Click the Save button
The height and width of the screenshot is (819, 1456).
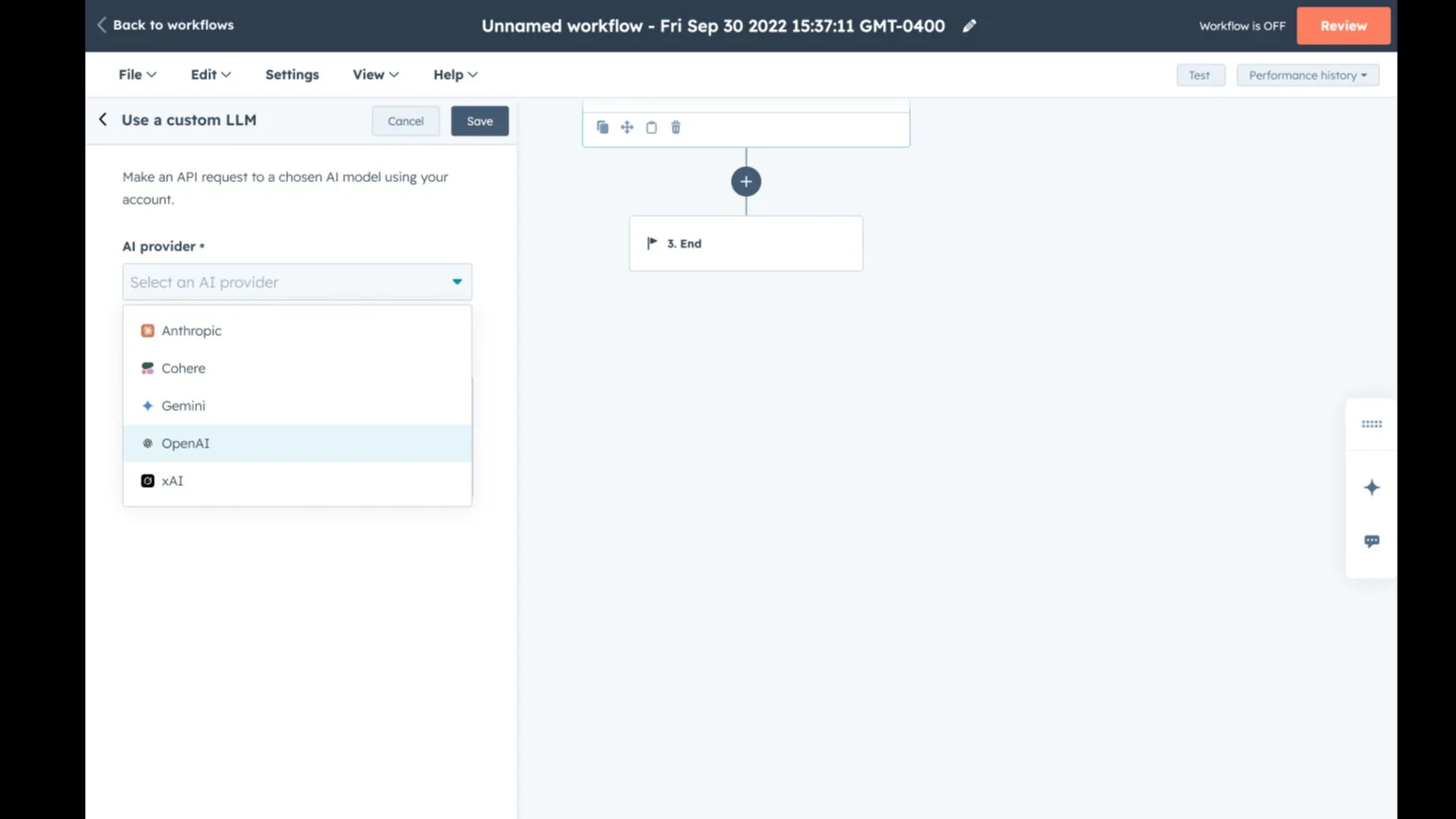click(x=479, y=121)
